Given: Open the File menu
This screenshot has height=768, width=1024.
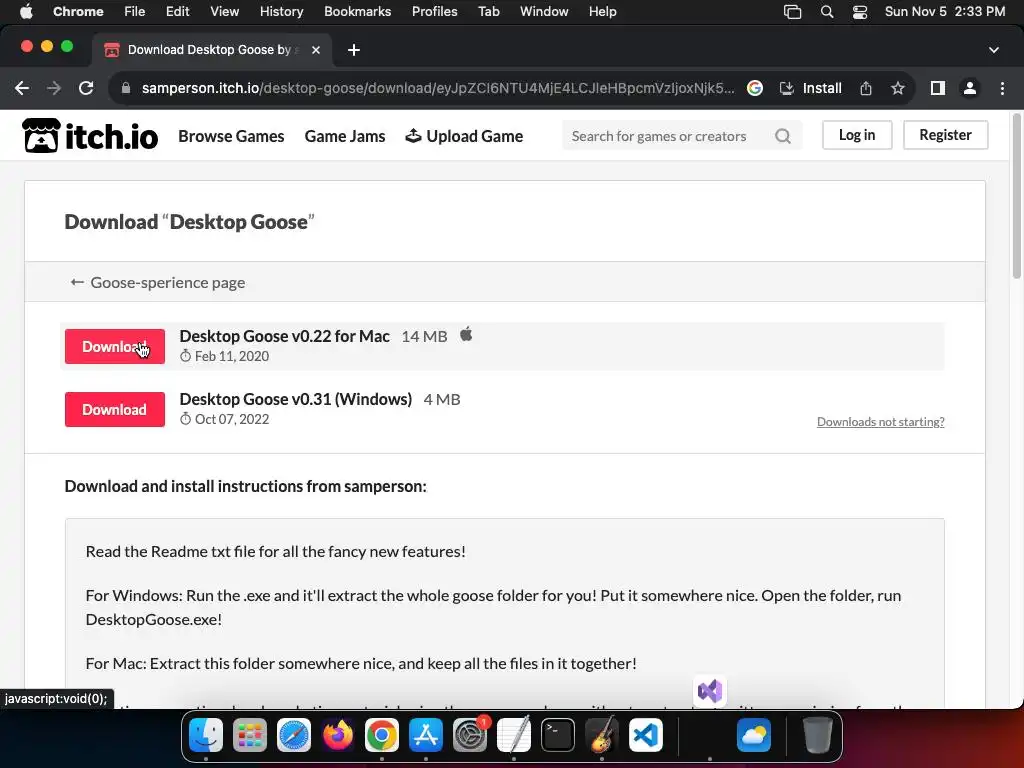Looking at the screenshot, I should pos(135,12).
